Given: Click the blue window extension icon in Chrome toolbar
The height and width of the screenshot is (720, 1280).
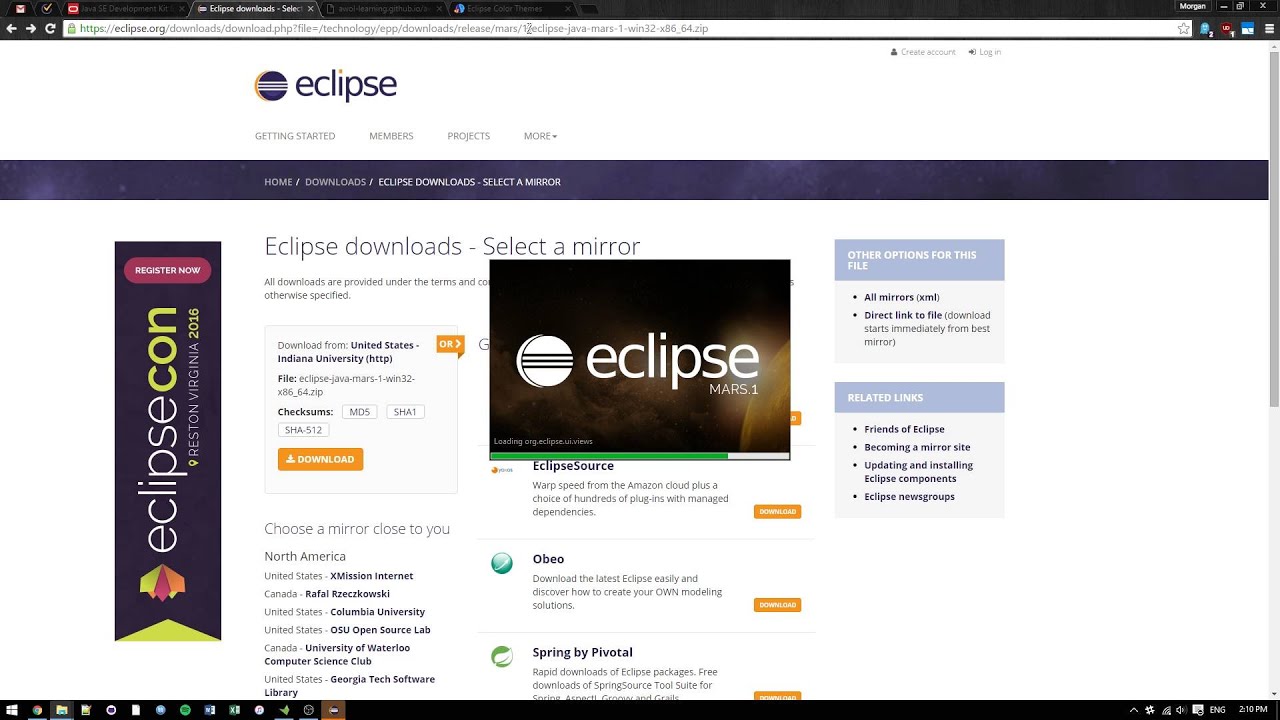Looking at the screenshot, I should tap(1247, 28).
